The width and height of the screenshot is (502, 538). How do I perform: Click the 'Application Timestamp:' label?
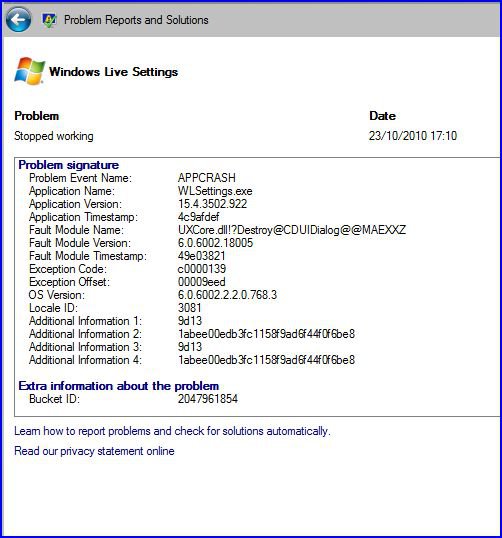83,217
